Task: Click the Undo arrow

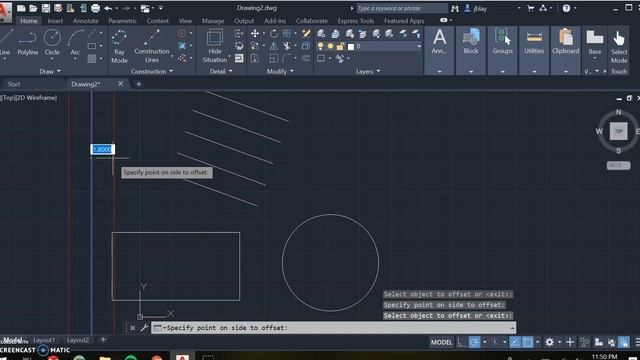Action: coord(108,8)
